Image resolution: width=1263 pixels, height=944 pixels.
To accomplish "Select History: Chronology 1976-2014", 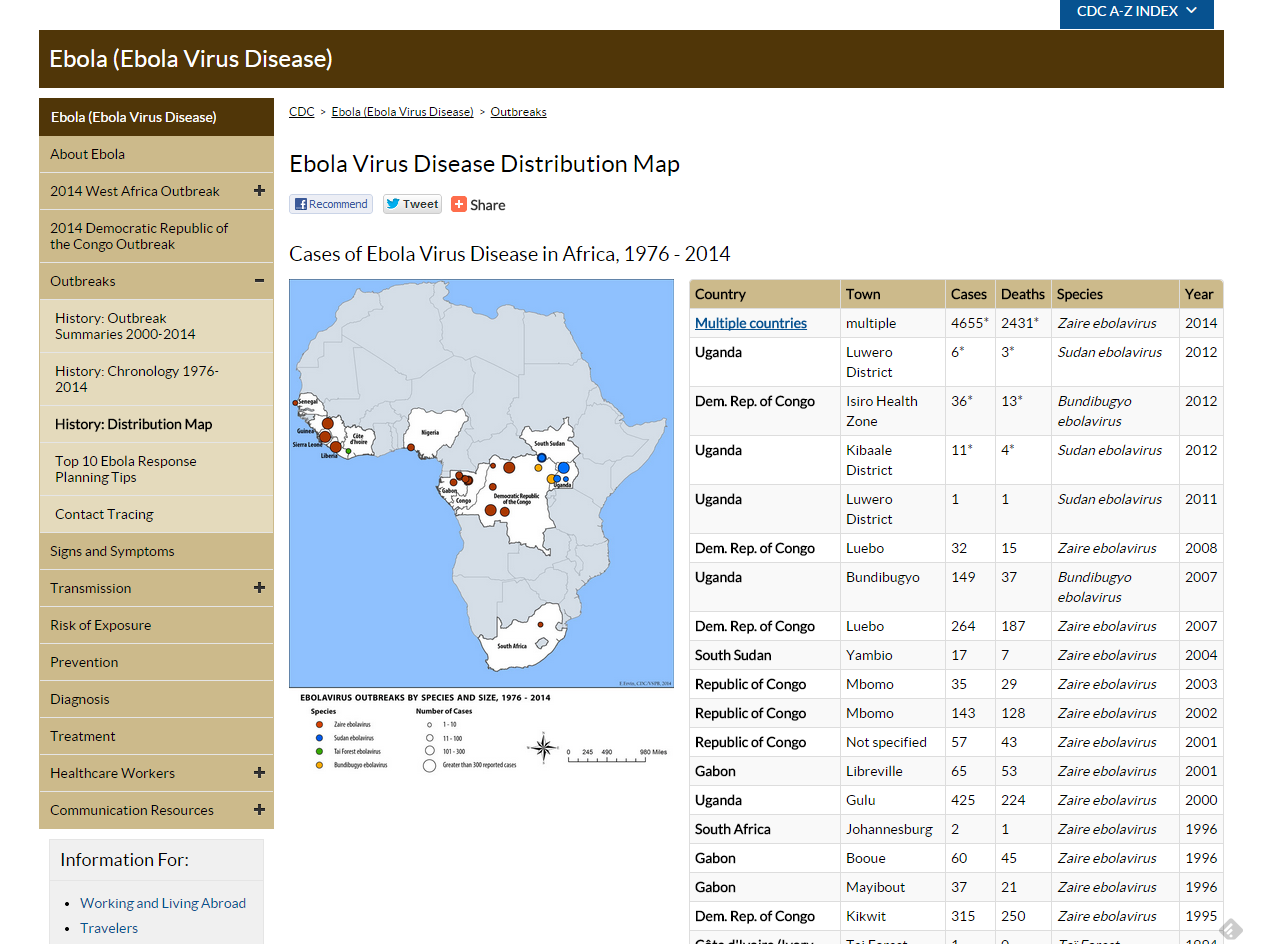I will point(156,379).
